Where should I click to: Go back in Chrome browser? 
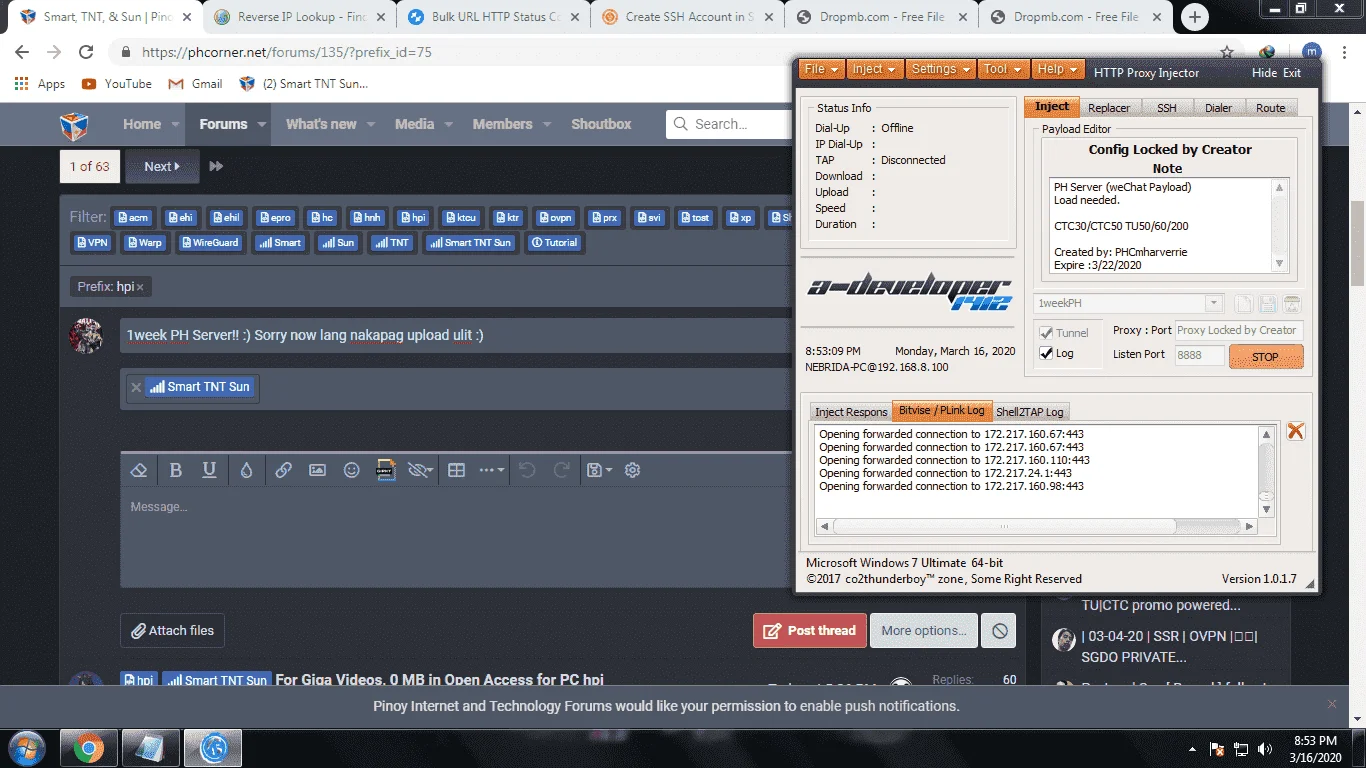[x=22, y=52]
